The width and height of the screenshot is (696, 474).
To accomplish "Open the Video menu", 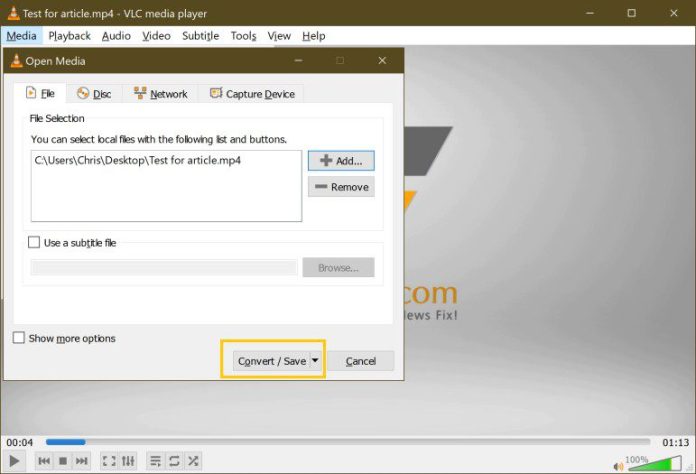I will [x=156, y=36].
